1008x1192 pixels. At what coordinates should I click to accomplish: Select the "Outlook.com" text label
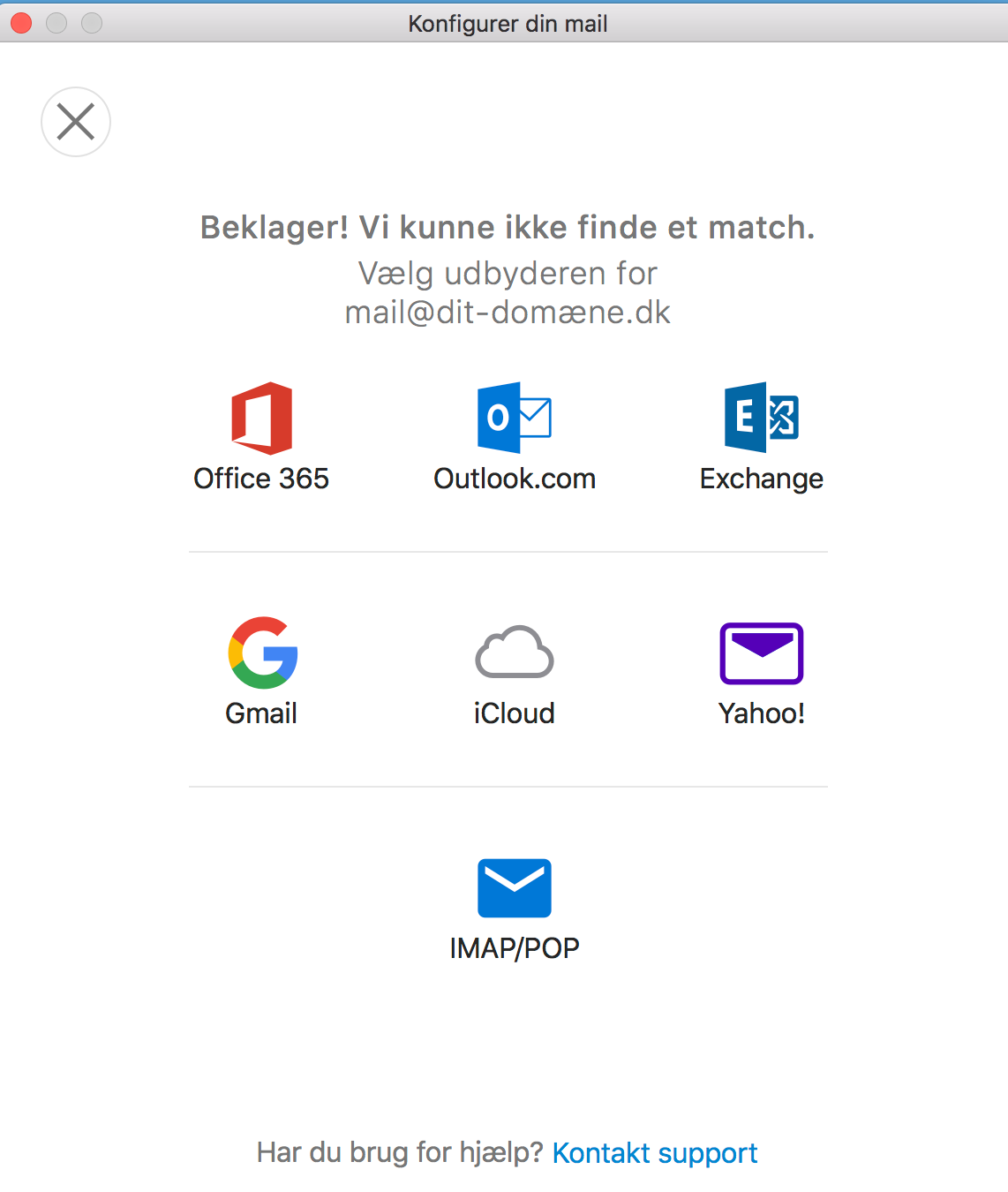[515, 479]
